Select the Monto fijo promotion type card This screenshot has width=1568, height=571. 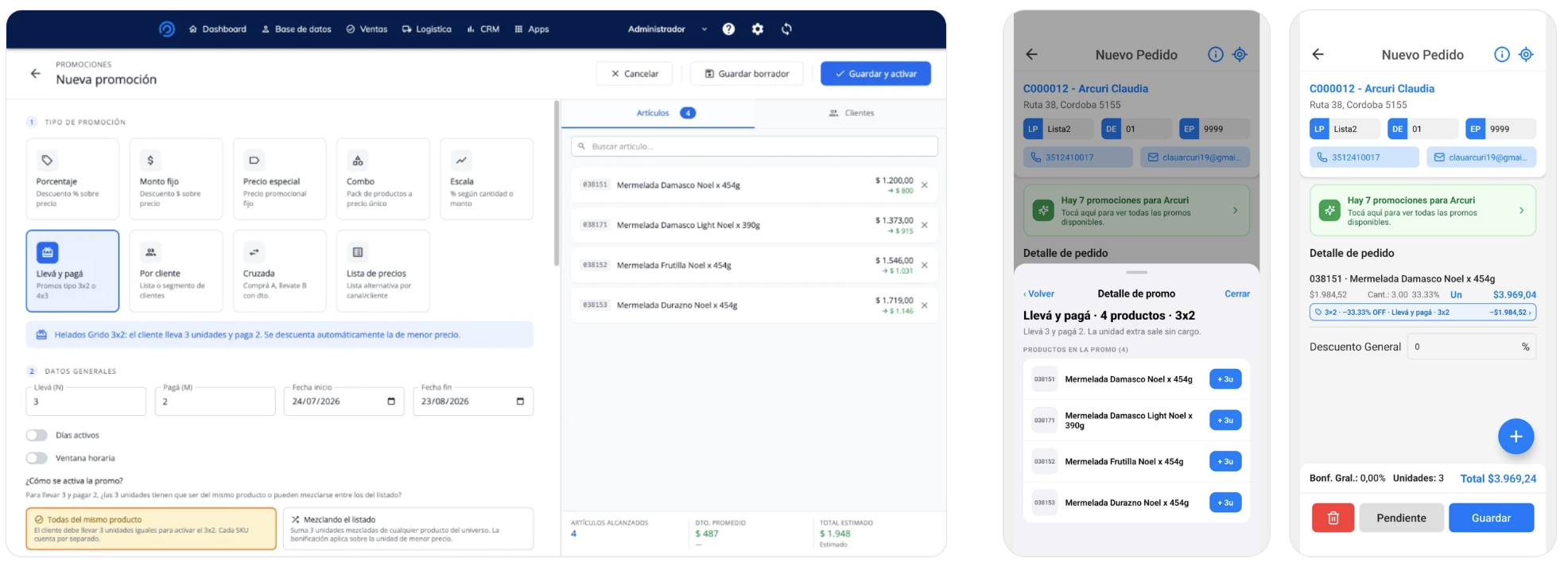click(x=176, y=179)
